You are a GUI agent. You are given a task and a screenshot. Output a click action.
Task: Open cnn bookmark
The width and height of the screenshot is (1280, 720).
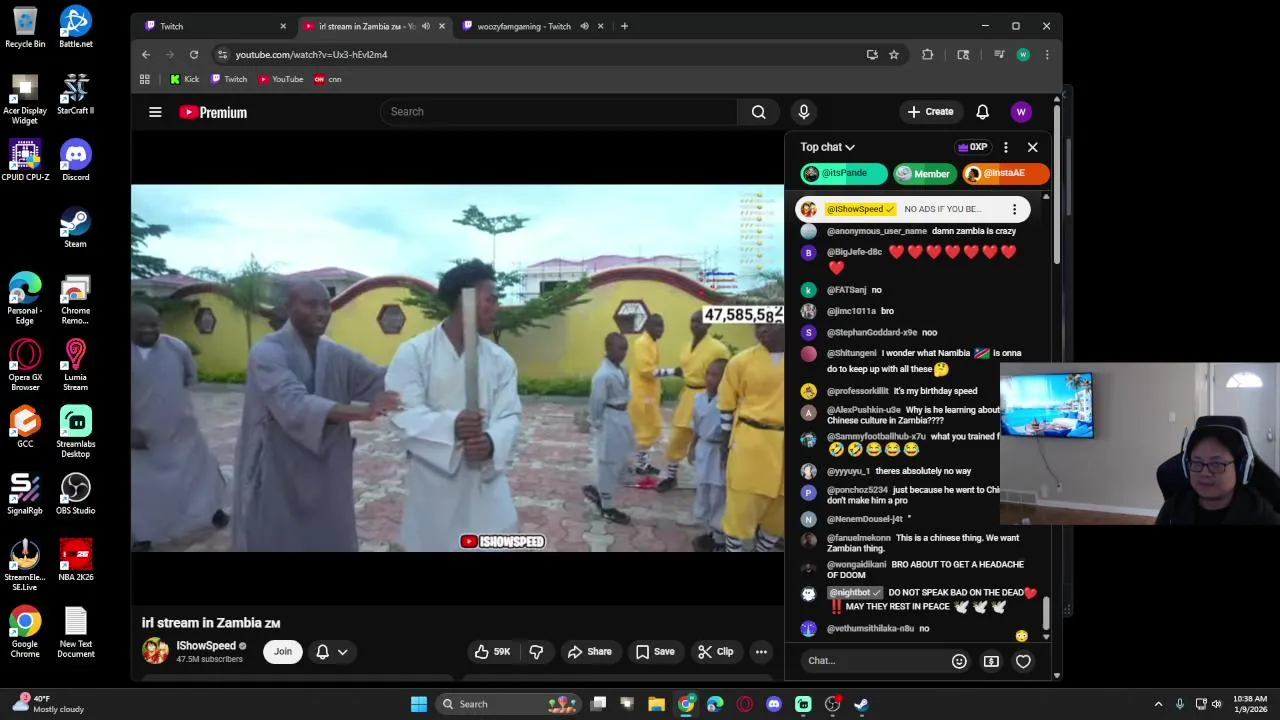(x=328, y=79)
